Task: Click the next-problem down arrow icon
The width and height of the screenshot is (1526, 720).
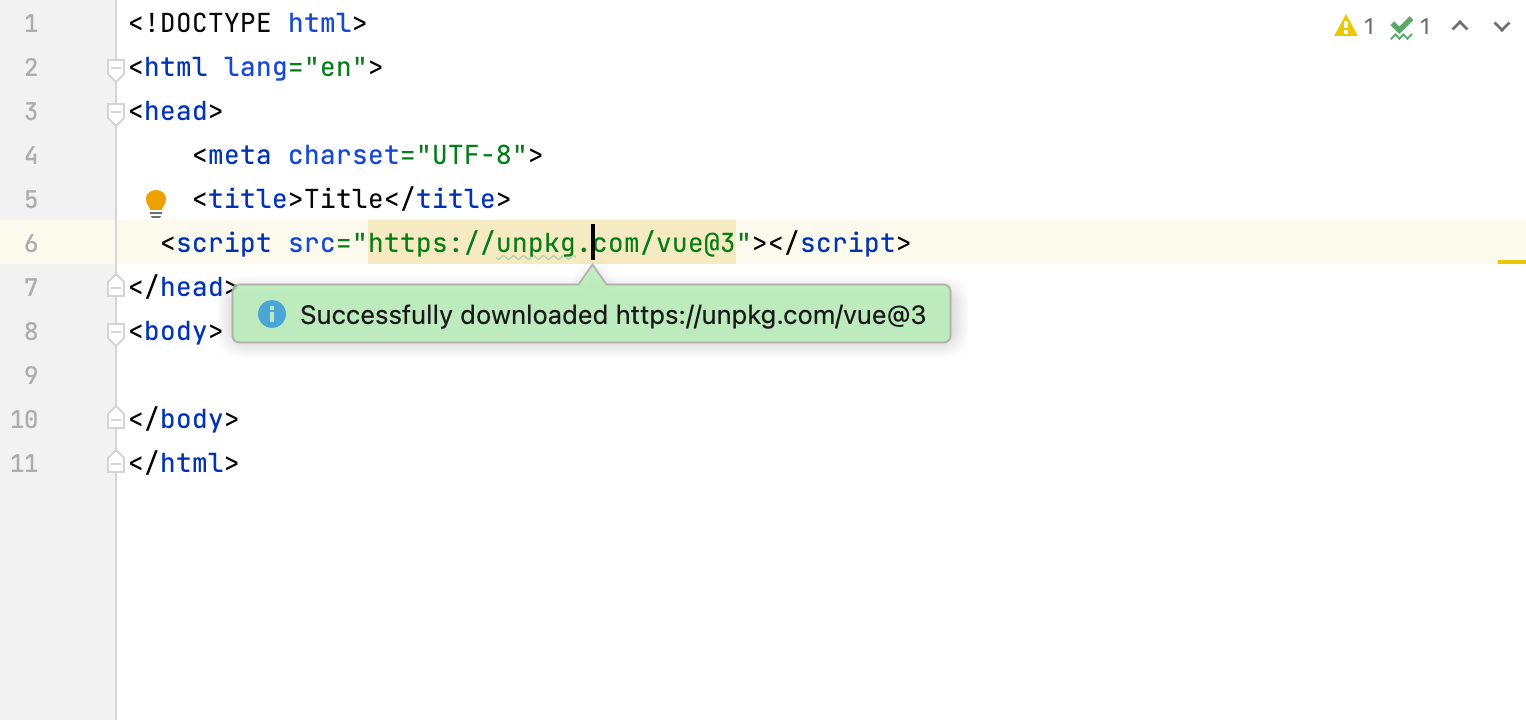Action: click(x=1502, y=28)
